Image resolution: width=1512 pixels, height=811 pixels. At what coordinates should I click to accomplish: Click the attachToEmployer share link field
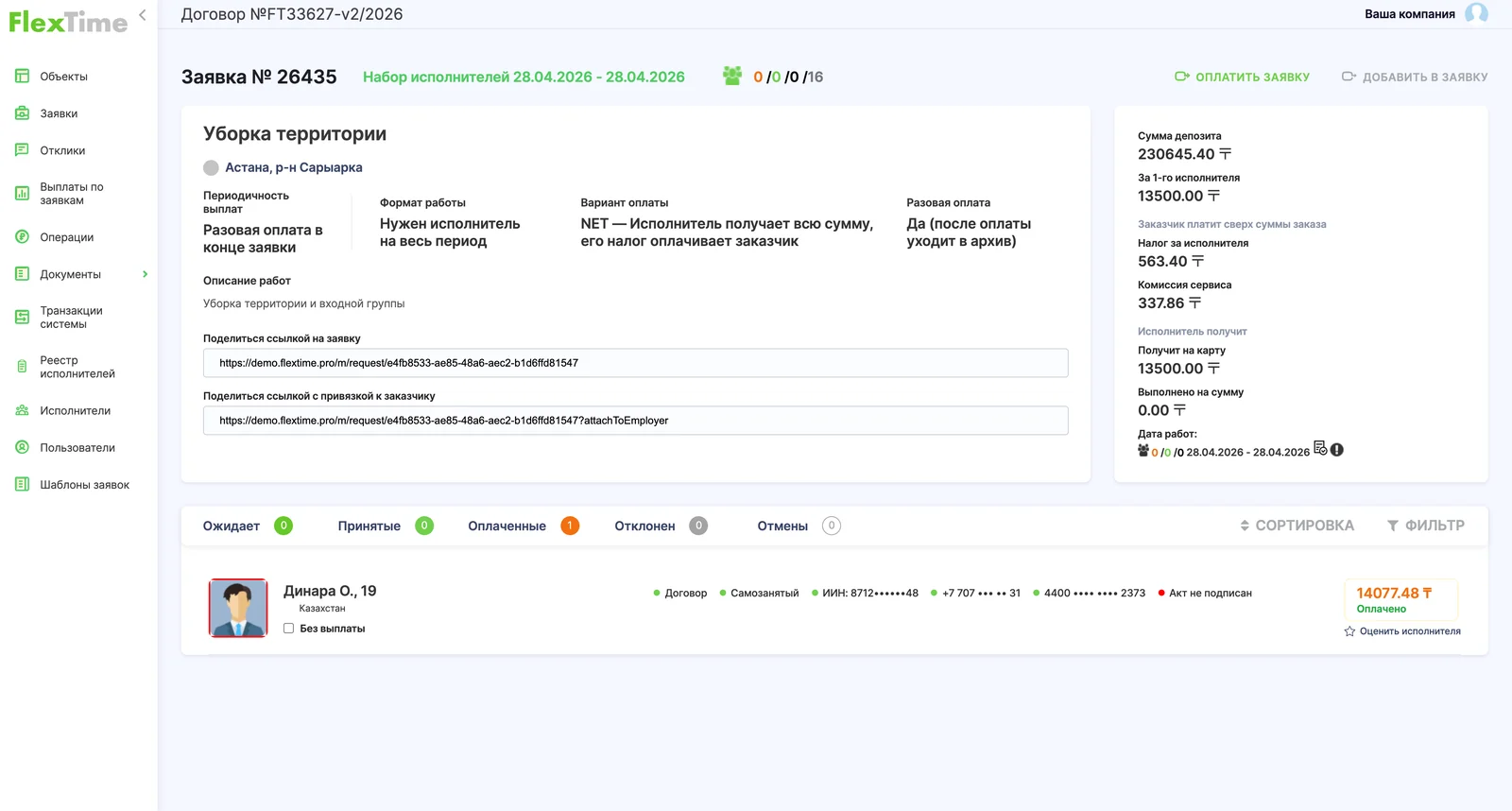[x=635, y=421]
